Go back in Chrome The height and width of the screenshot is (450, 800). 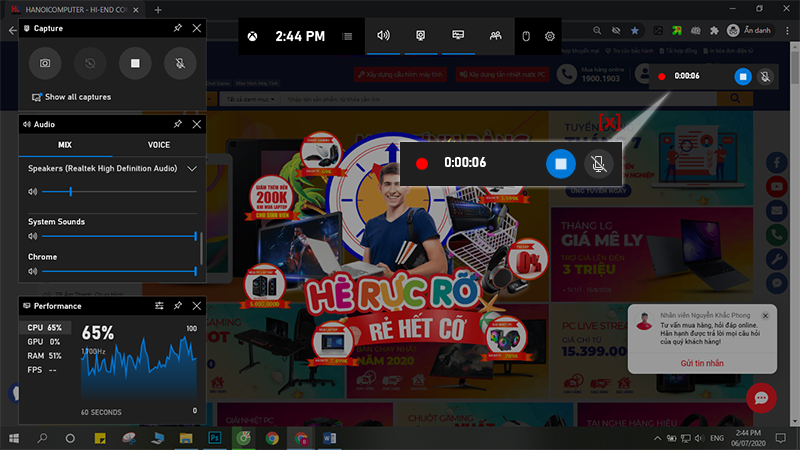click(x=12, y=31)
